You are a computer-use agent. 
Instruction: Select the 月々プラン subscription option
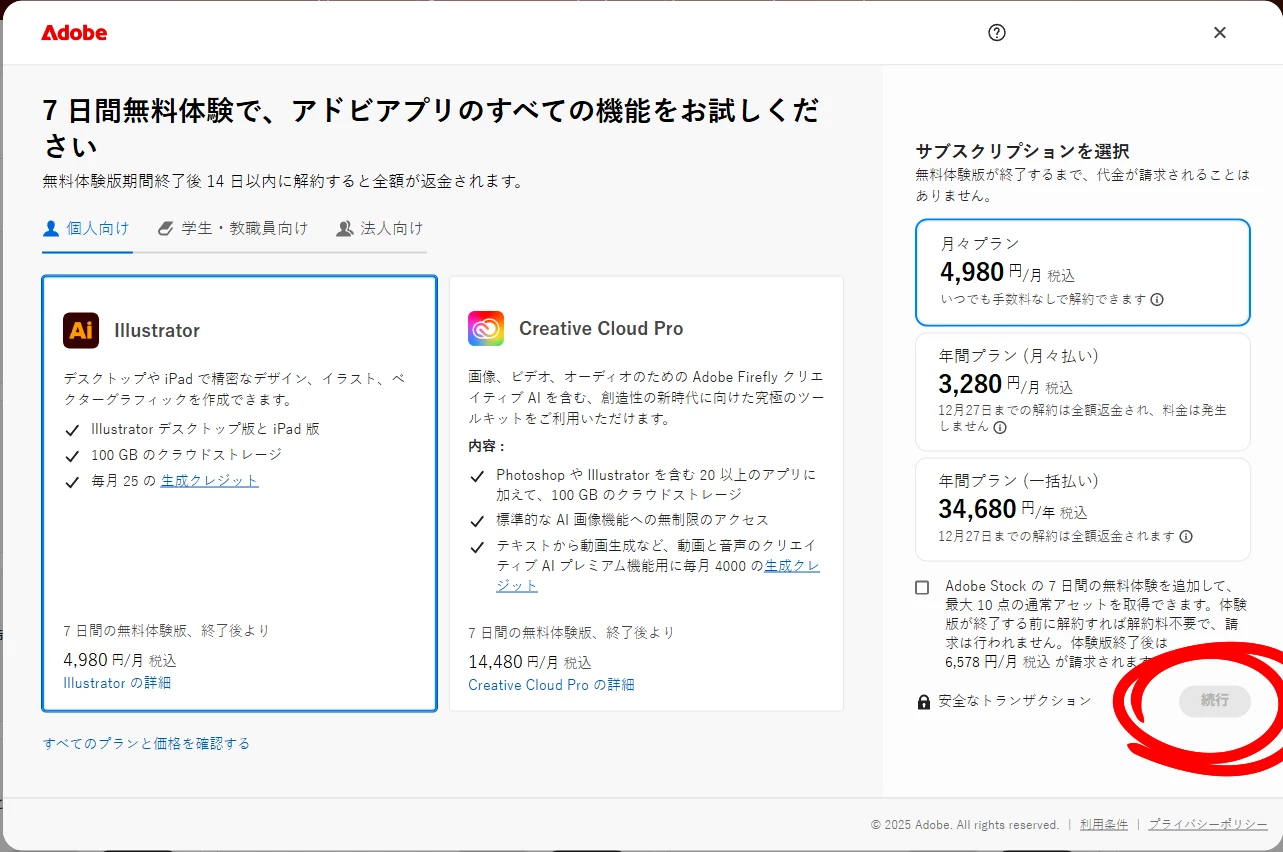(x=1083, y=272)
